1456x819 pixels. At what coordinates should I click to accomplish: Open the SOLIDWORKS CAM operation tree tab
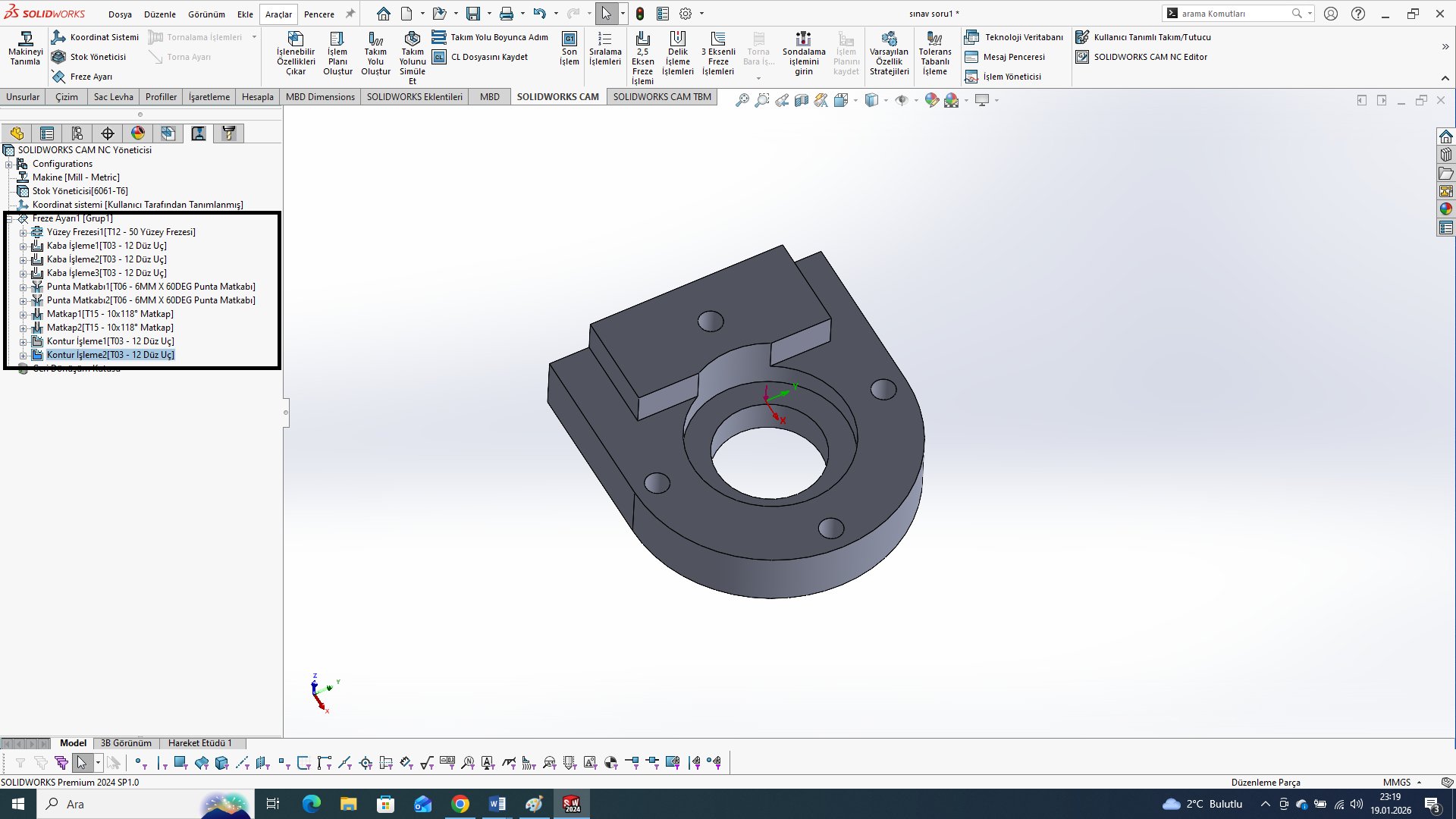[x=198, y=133]
